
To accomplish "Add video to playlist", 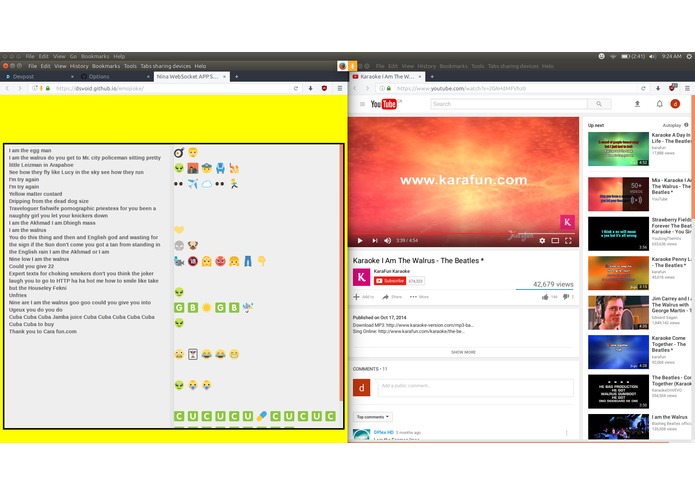I will pyautogui.click(x=363, y=297).
